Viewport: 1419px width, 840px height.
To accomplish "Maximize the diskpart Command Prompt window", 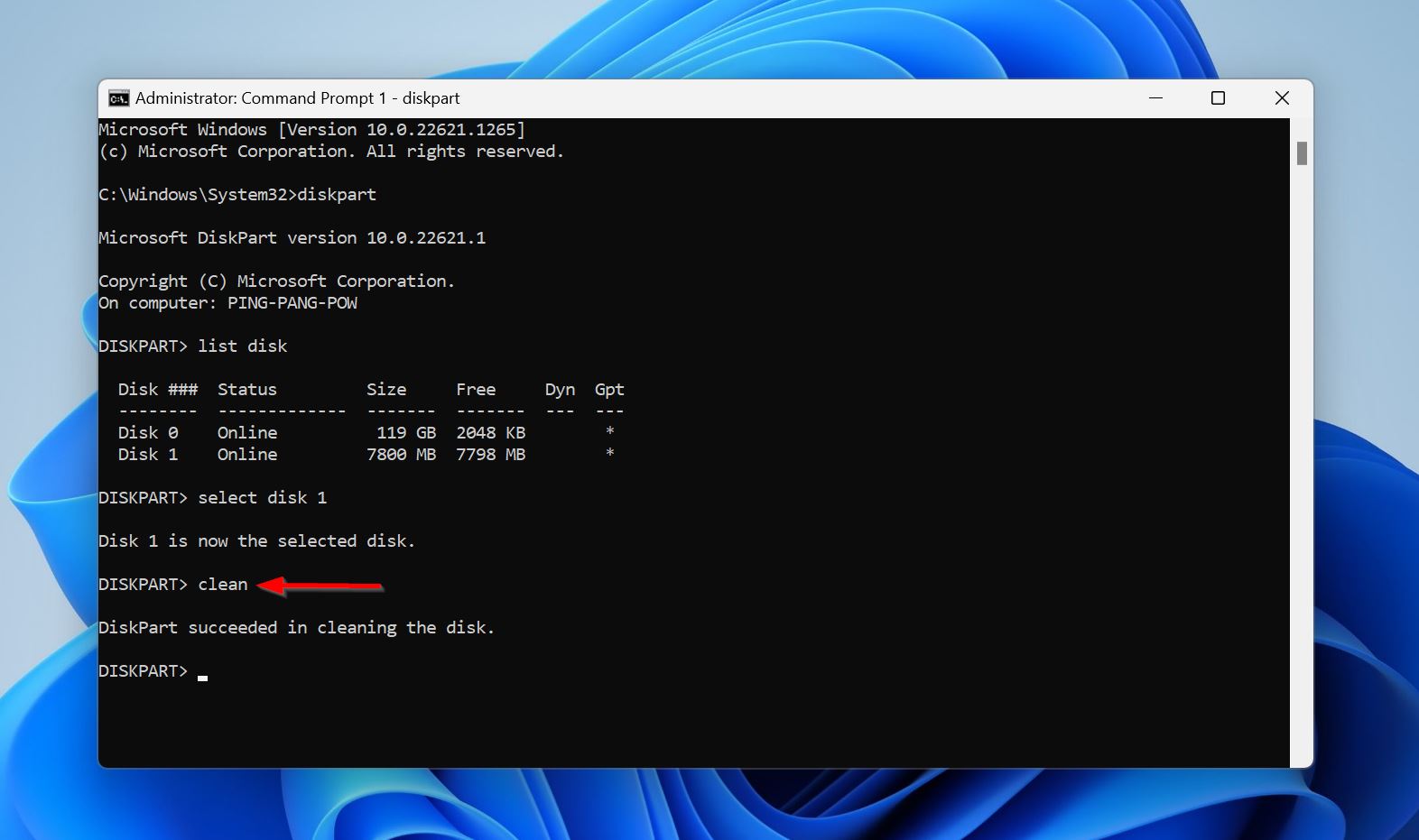I will pos(1218,98).
